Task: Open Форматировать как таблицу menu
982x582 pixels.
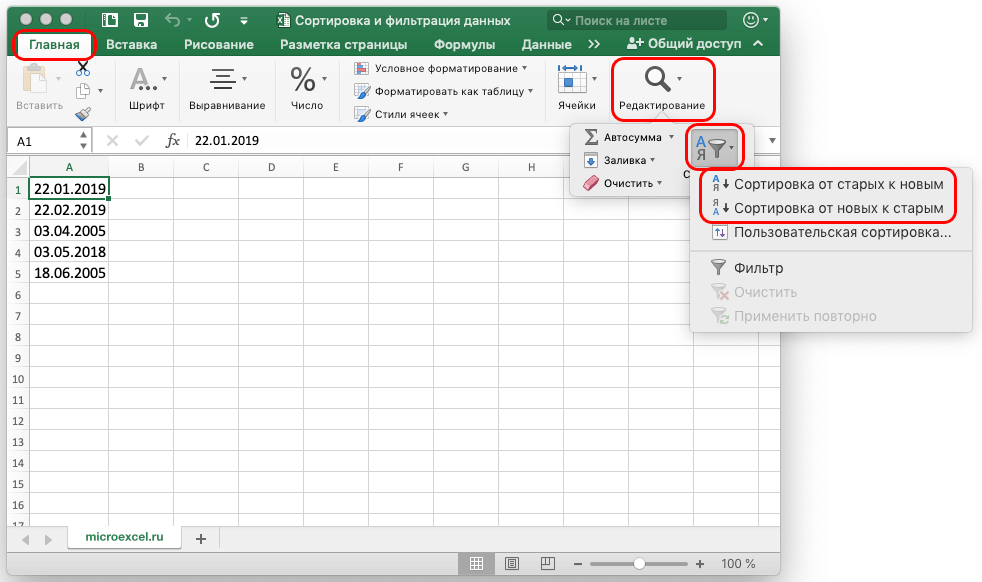Action: click(x=443, y=91)
